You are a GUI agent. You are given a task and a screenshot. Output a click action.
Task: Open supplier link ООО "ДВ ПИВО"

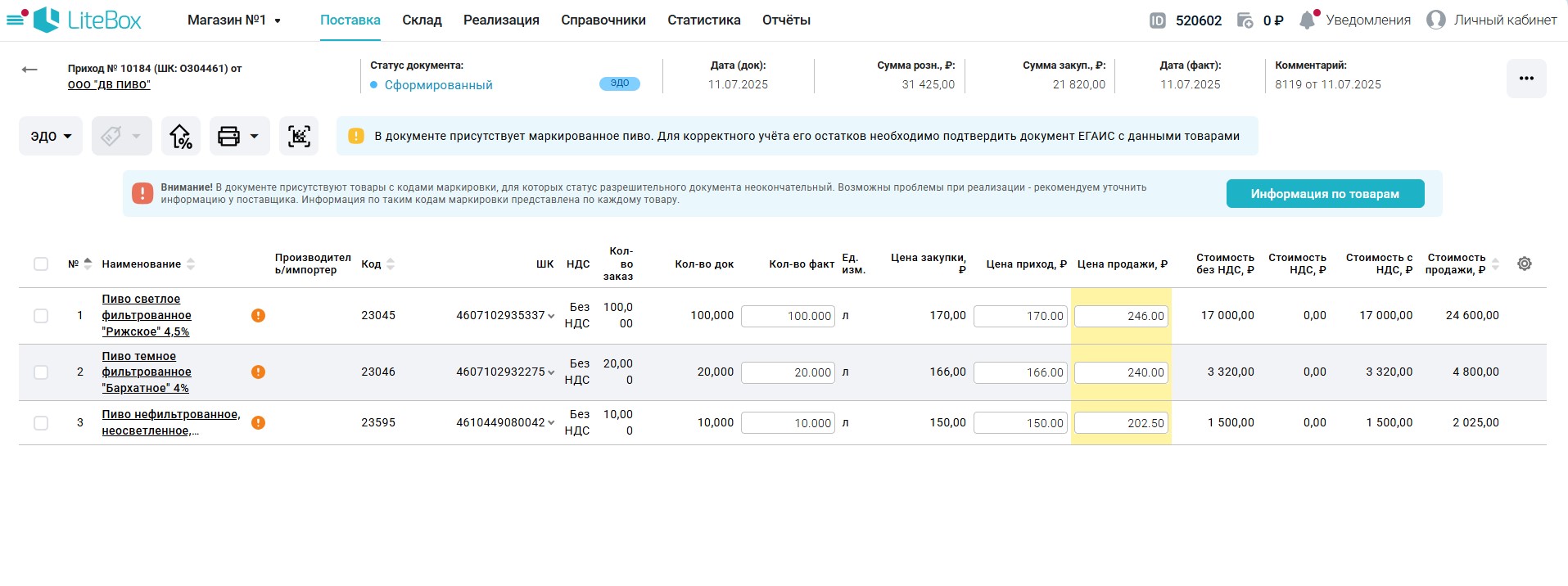pos(109,84)
